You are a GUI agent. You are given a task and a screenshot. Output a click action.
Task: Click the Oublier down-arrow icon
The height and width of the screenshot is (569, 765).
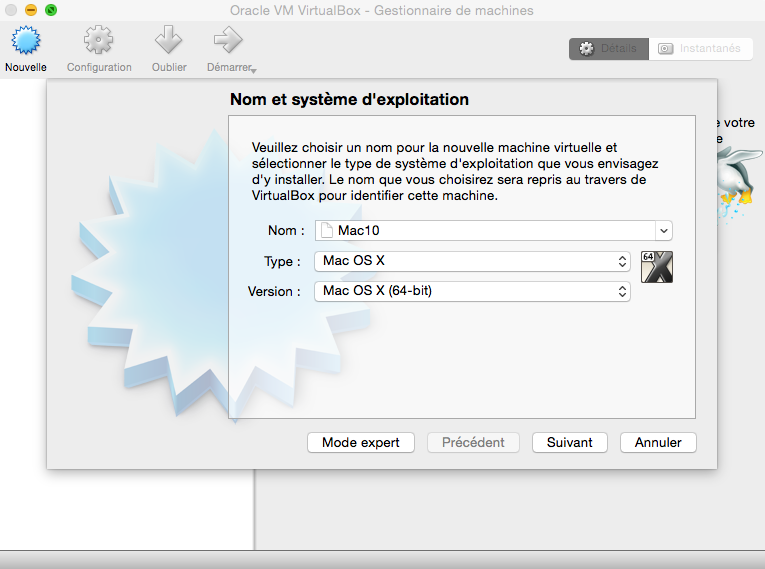(169, 40)
